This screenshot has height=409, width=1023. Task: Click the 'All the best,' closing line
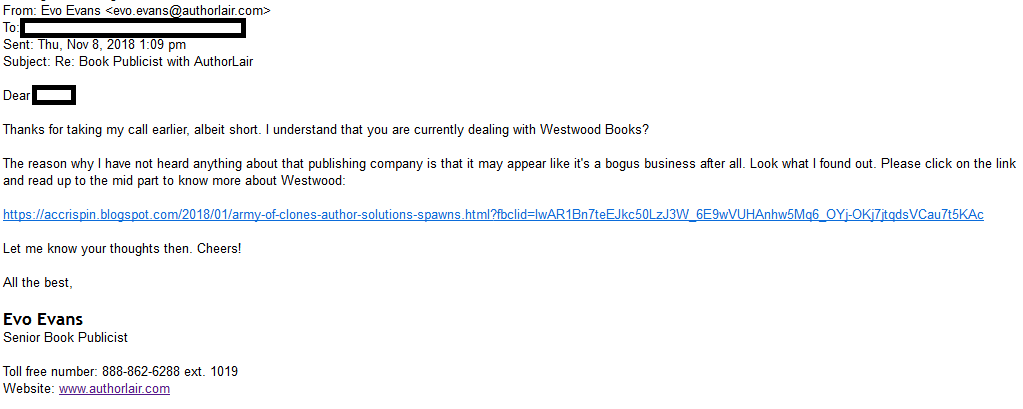[38, 283]
